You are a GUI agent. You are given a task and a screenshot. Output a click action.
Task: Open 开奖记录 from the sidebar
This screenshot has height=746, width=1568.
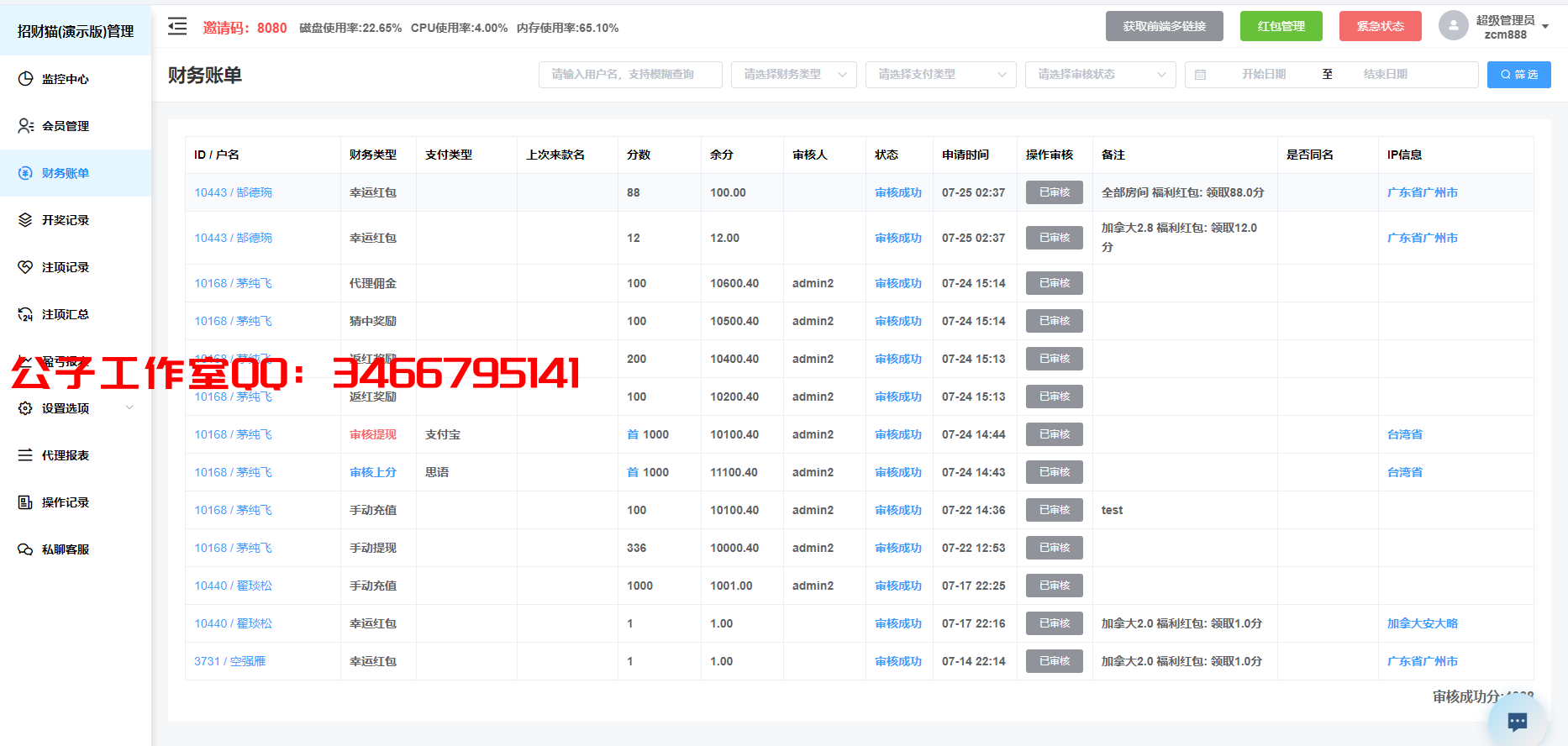[x=76, y=220]
